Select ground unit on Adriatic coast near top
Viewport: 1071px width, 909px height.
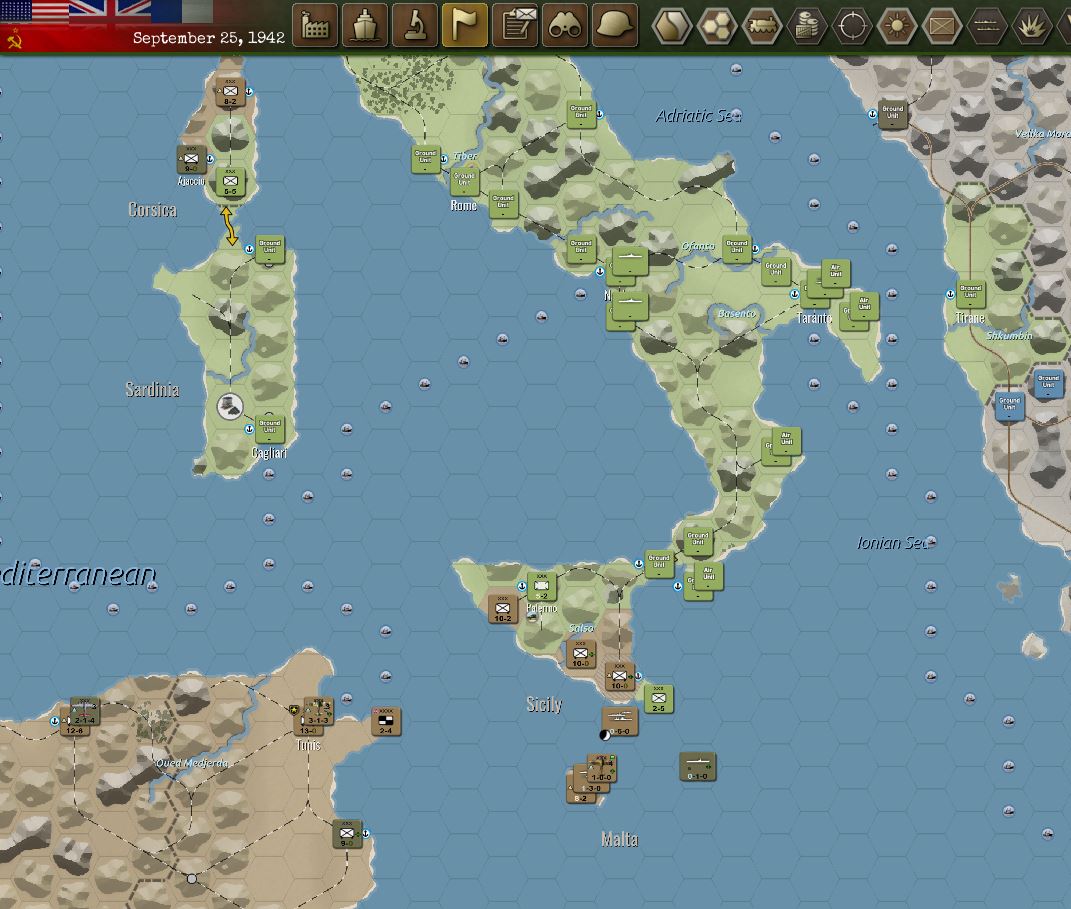coord(581,114)
